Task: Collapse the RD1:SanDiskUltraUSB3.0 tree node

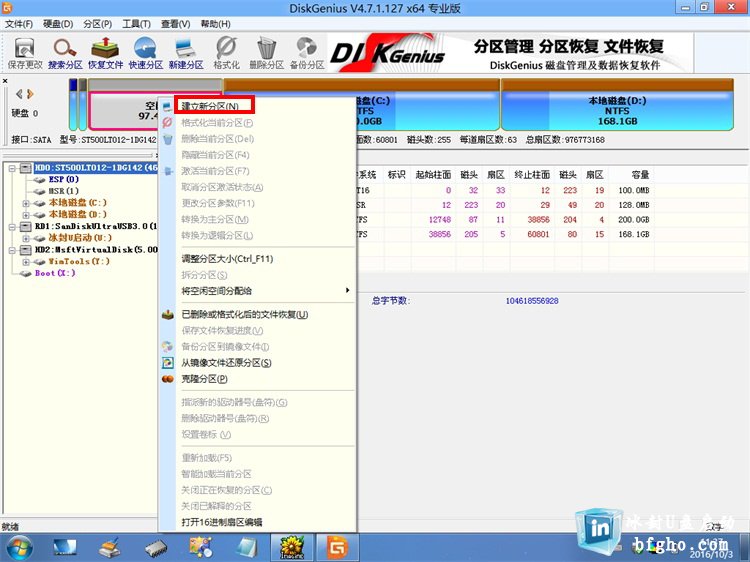Action: 12,226
